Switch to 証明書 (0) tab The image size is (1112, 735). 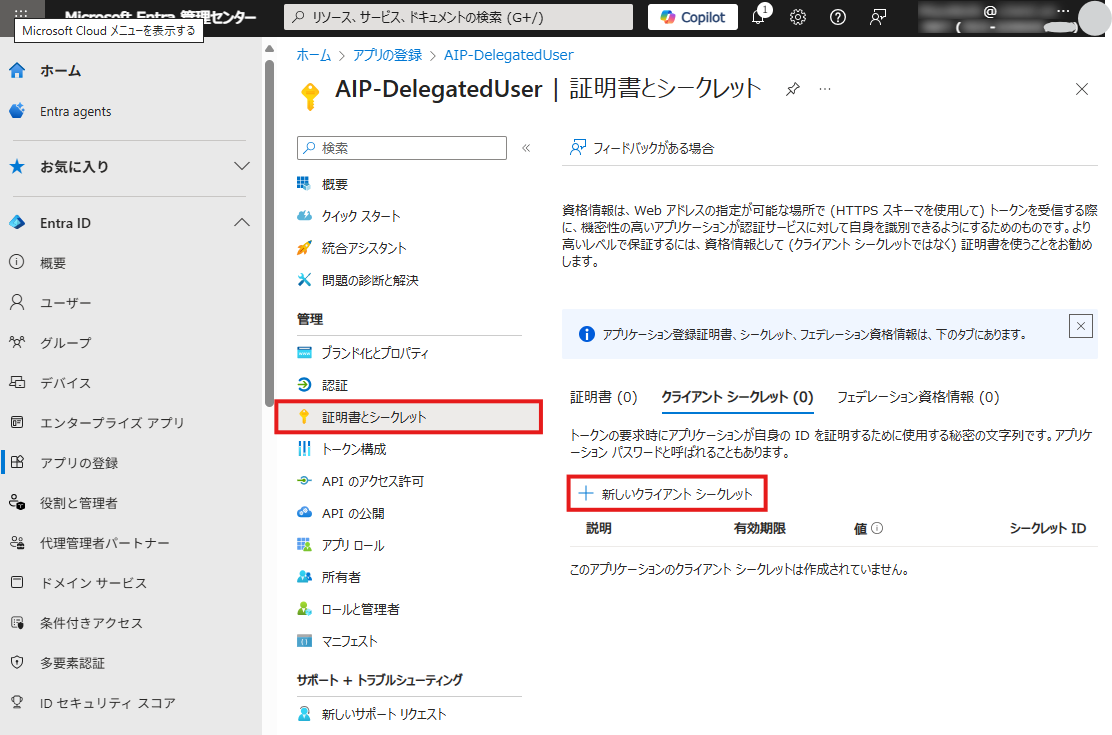(604, 397)
